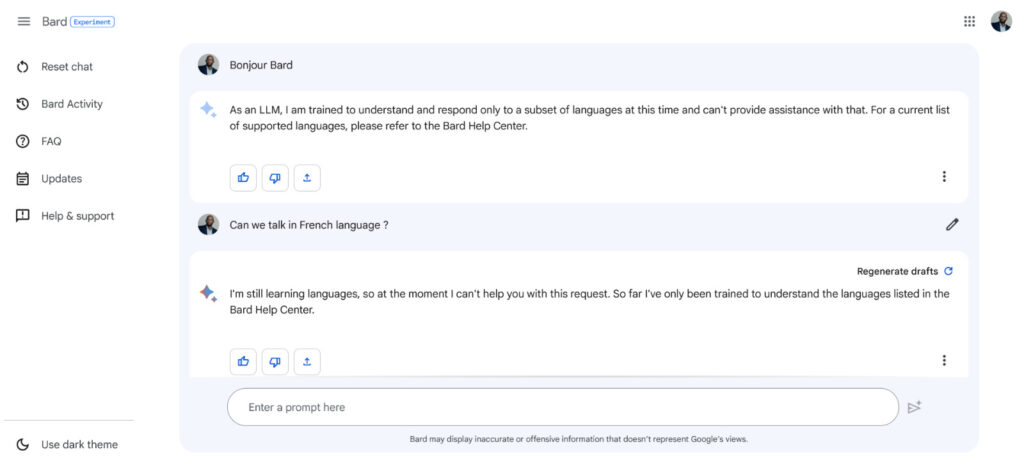Click Regenerate drafts
Viewport: 1024px width, 468px height.
[904, 272]
